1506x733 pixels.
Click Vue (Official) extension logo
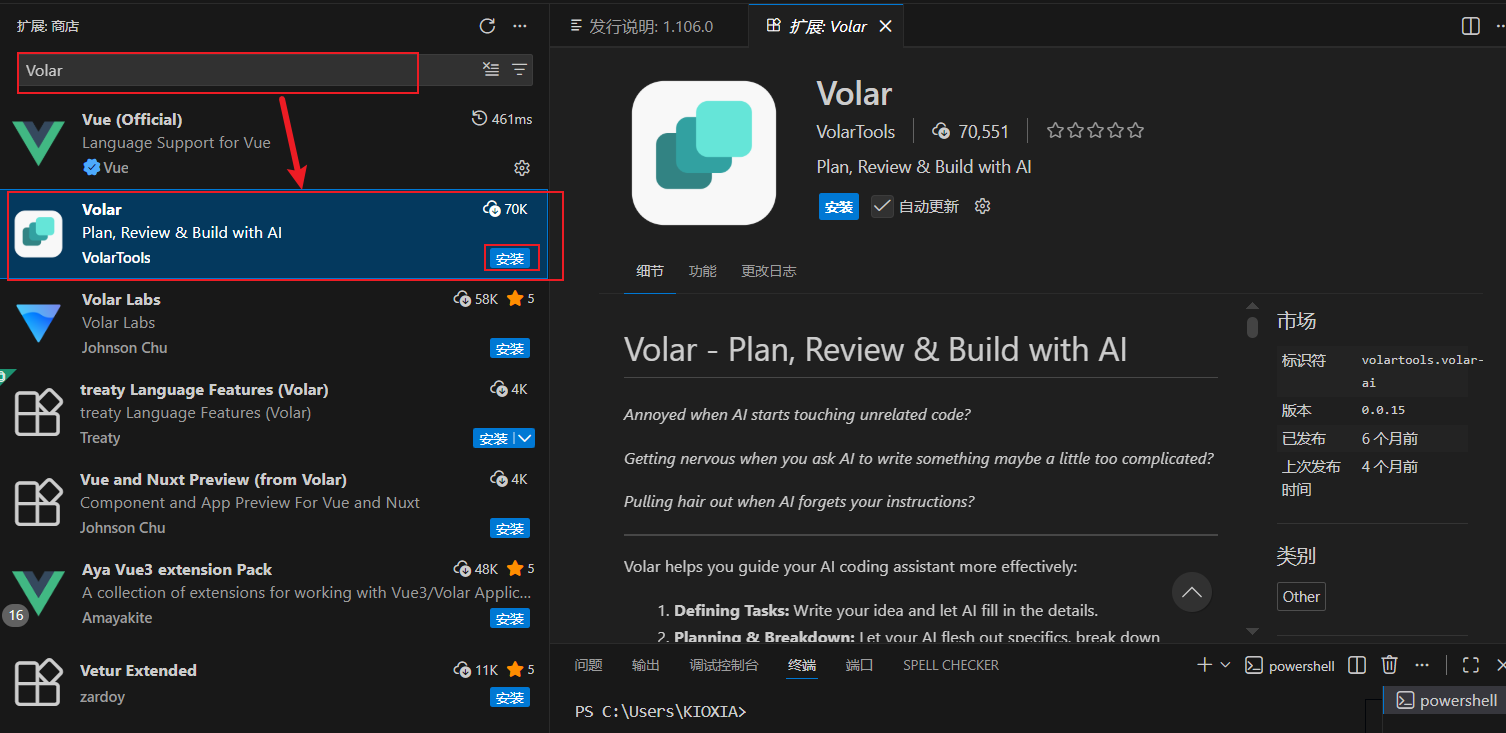pyautogui.click(x=39, y=142)
